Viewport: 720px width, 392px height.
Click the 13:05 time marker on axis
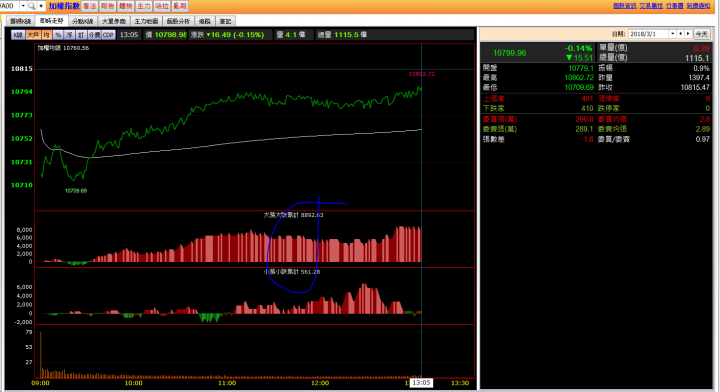(421, 383)
